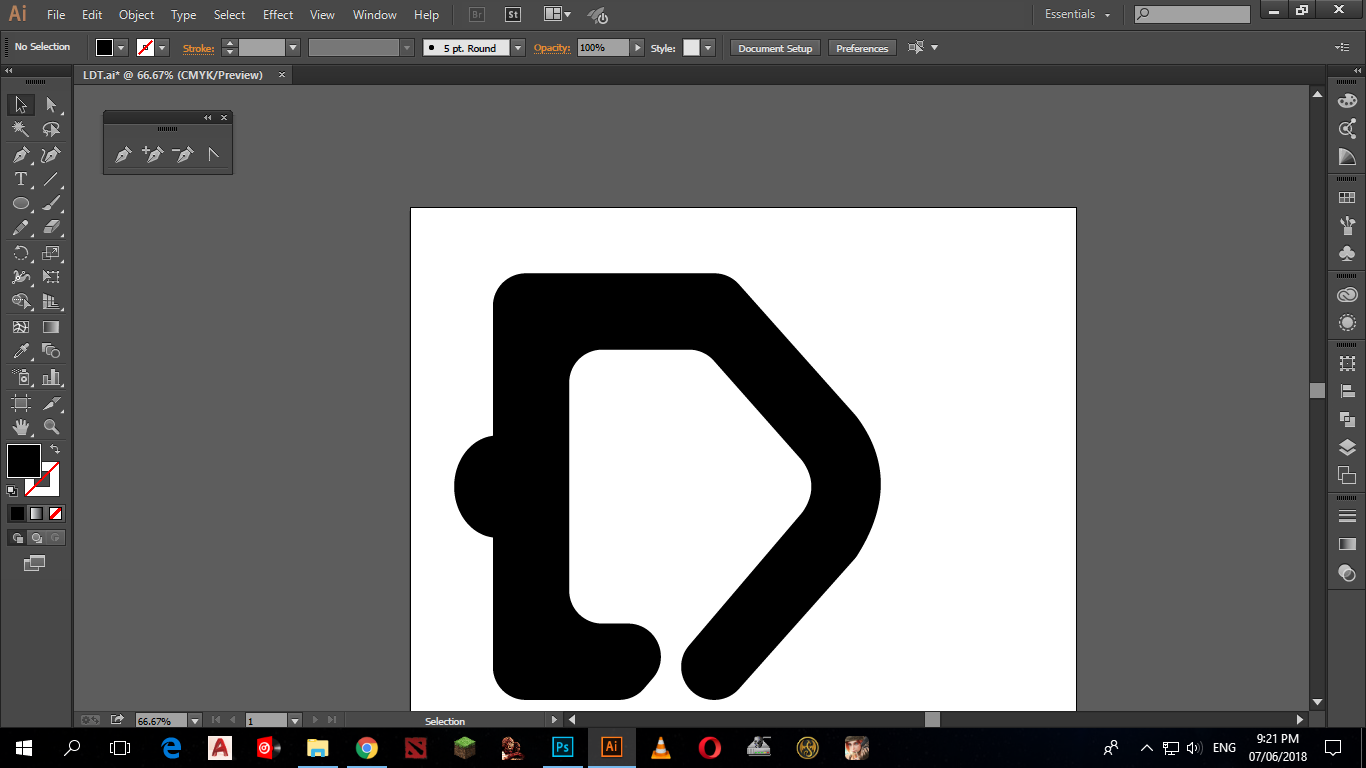Set paint mode to None
Image resolution: width=1366 pixels, height=768 pixels.
(x=56, y=514)
